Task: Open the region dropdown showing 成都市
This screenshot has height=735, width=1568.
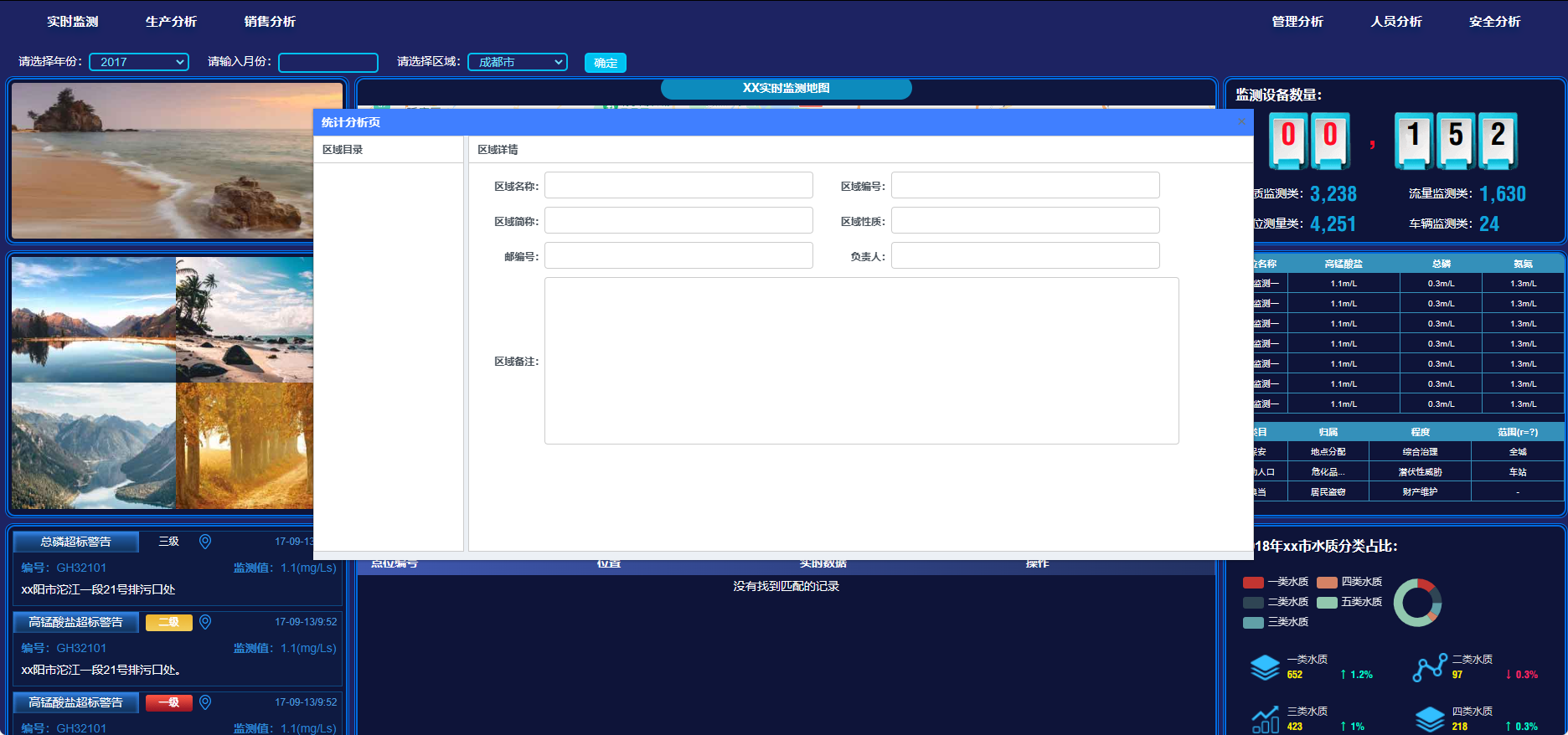Action: [518, 62]
